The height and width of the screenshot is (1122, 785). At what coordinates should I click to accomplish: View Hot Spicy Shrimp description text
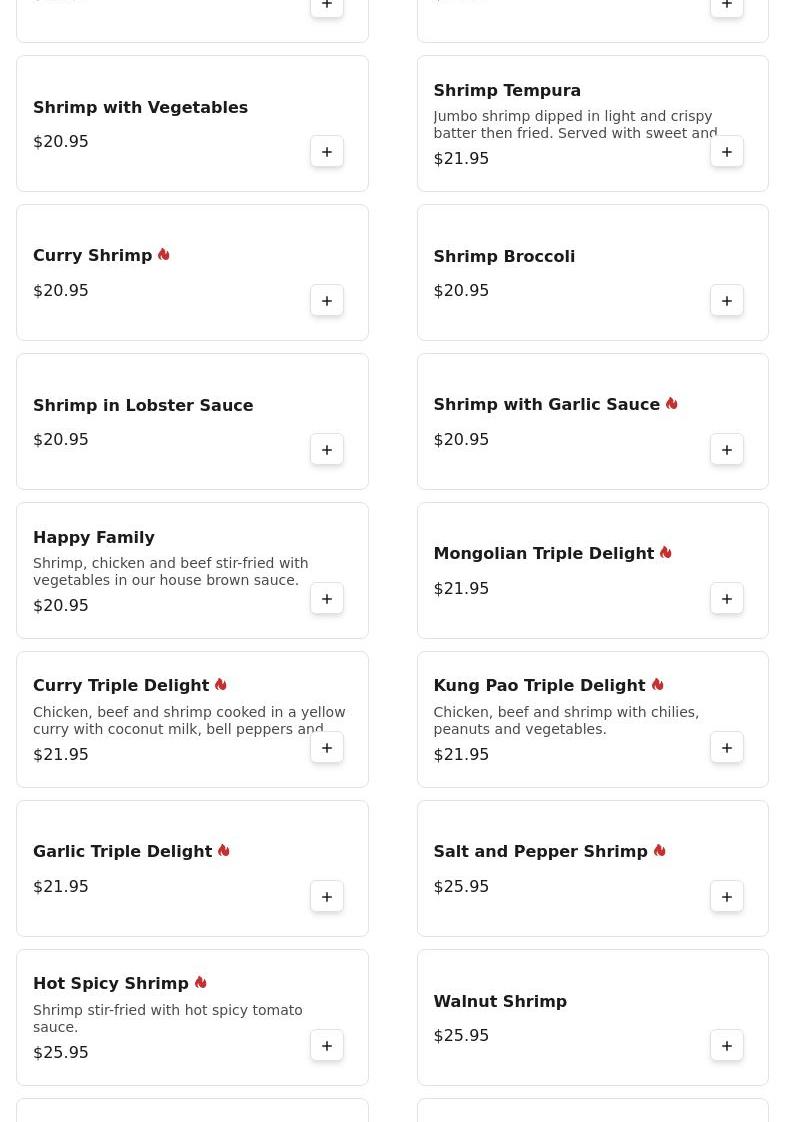[168, 1018]
